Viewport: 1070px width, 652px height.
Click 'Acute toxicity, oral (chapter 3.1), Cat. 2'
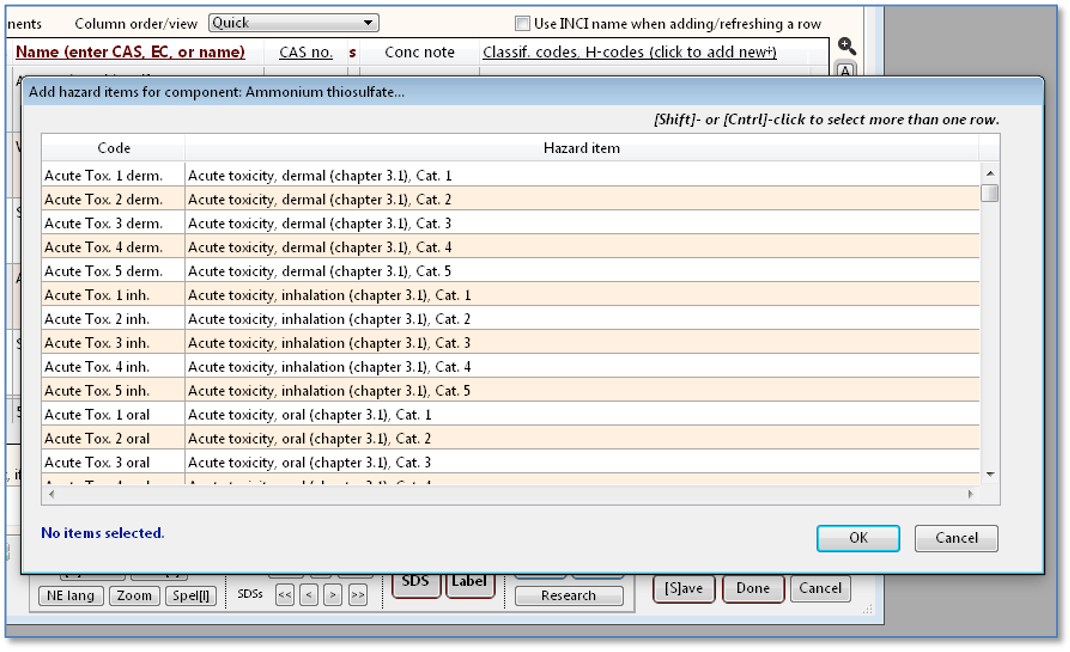tap(310, 438)
